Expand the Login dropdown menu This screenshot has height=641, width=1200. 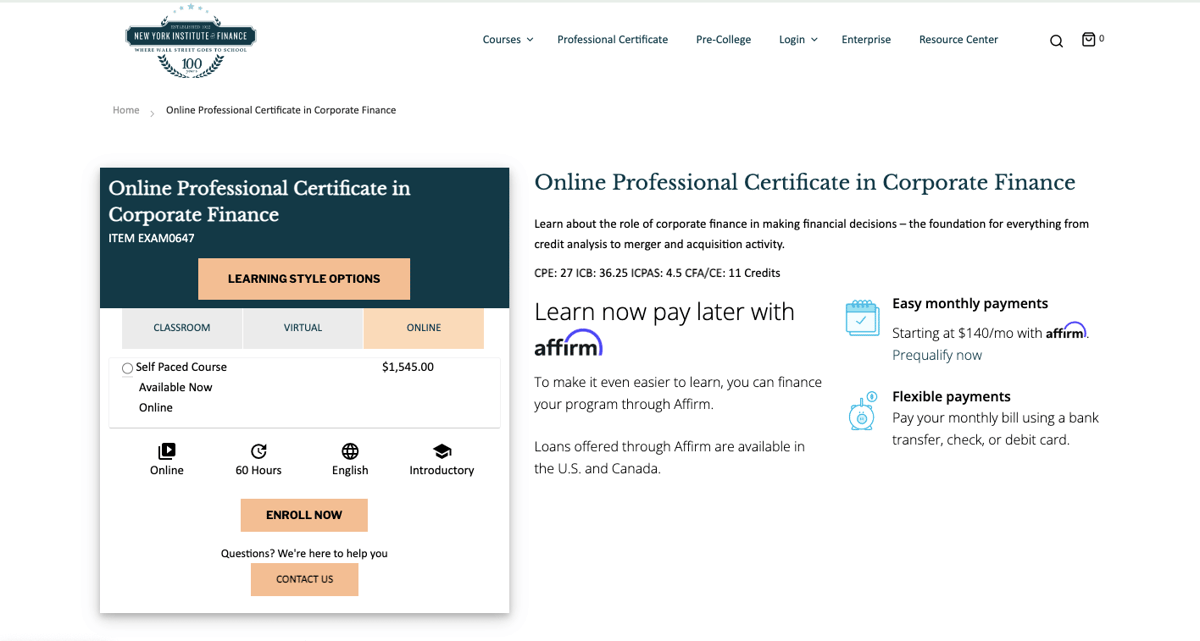(x=796, y=39)
